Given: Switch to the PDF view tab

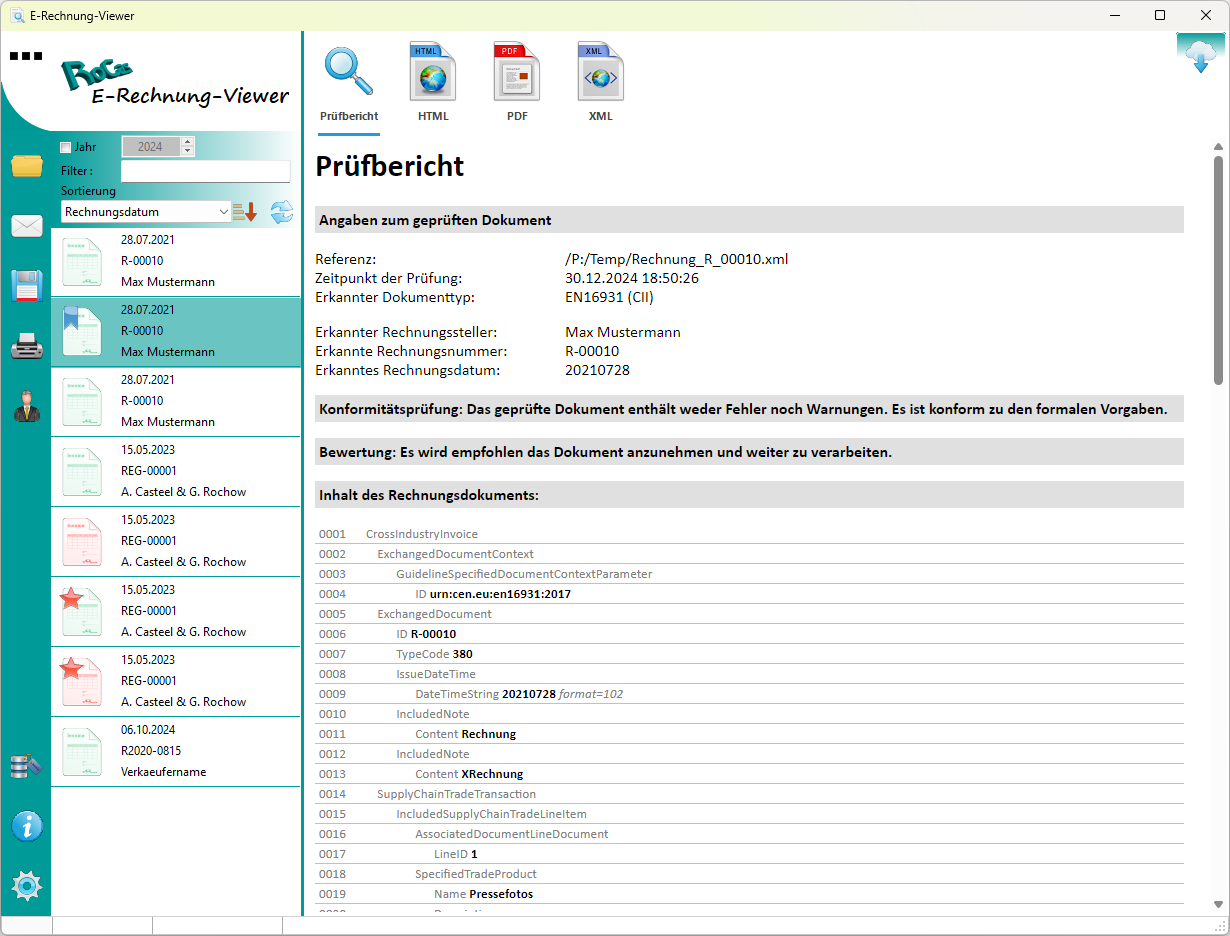Looking at the screenshot, I should (x=517, y=84).
